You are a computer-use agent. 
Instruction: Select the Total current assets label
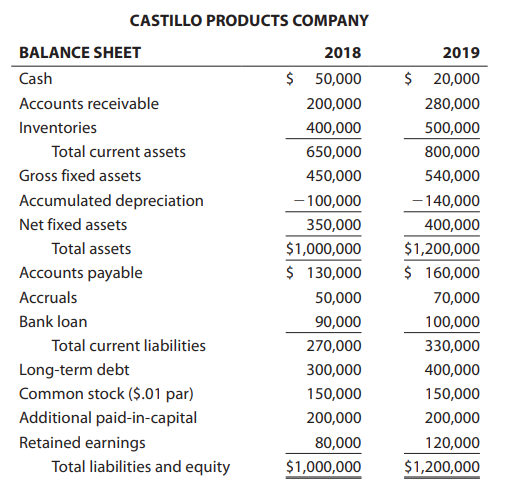tap(119, 152)
